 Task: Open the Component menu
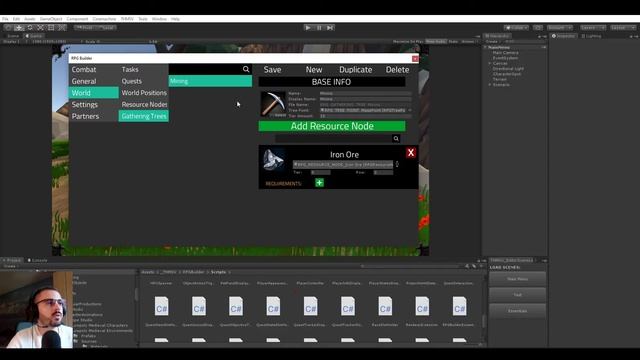tap(77, 19)
